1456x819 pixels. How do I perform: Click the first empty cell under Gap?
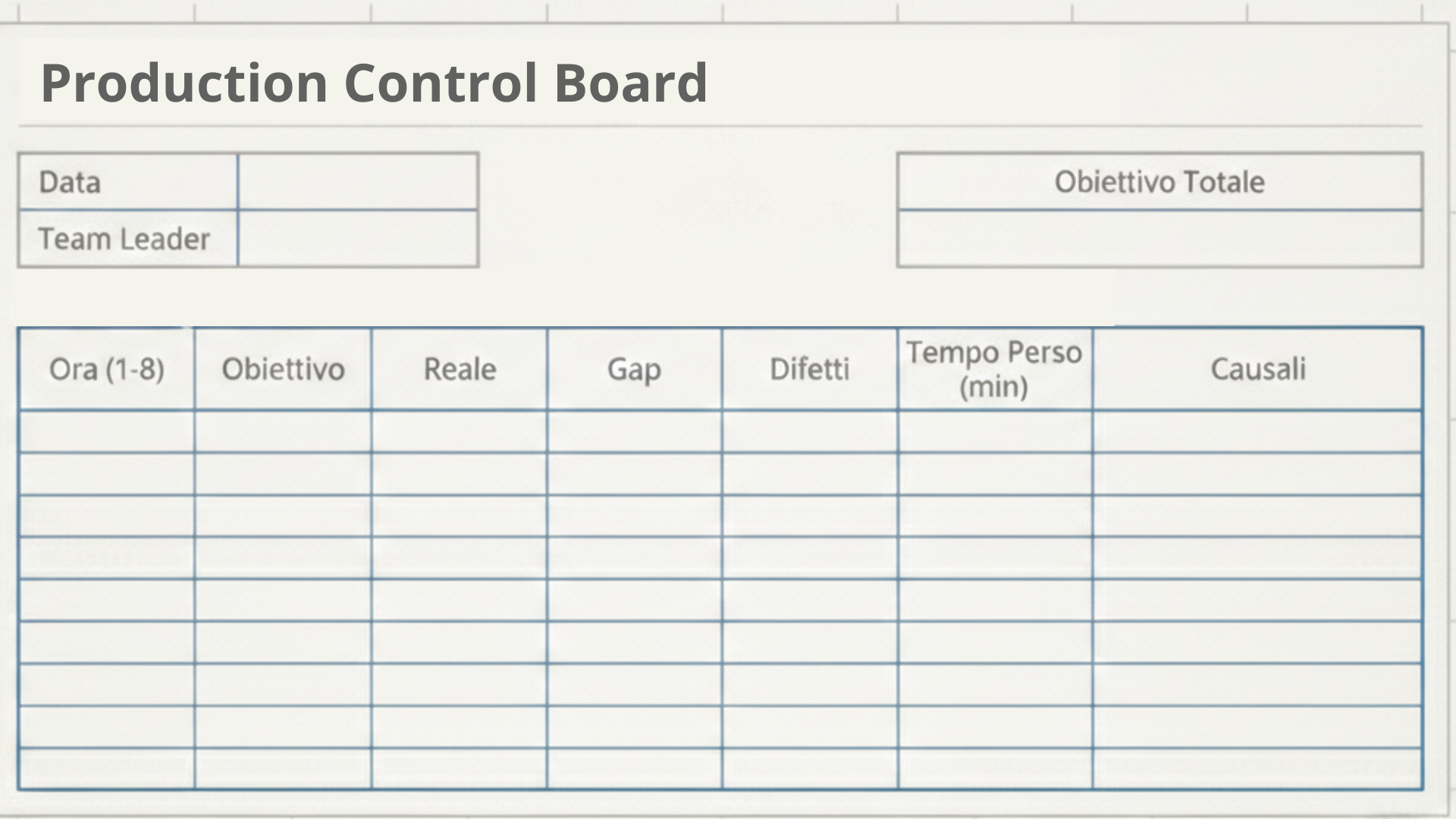(634, 431)
